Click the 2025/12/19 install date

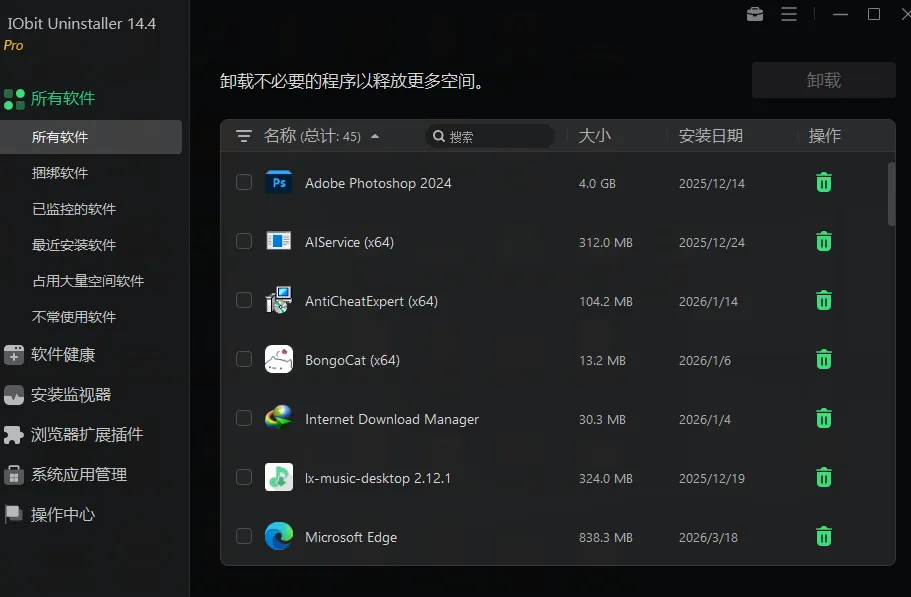[x=712, y=479]
